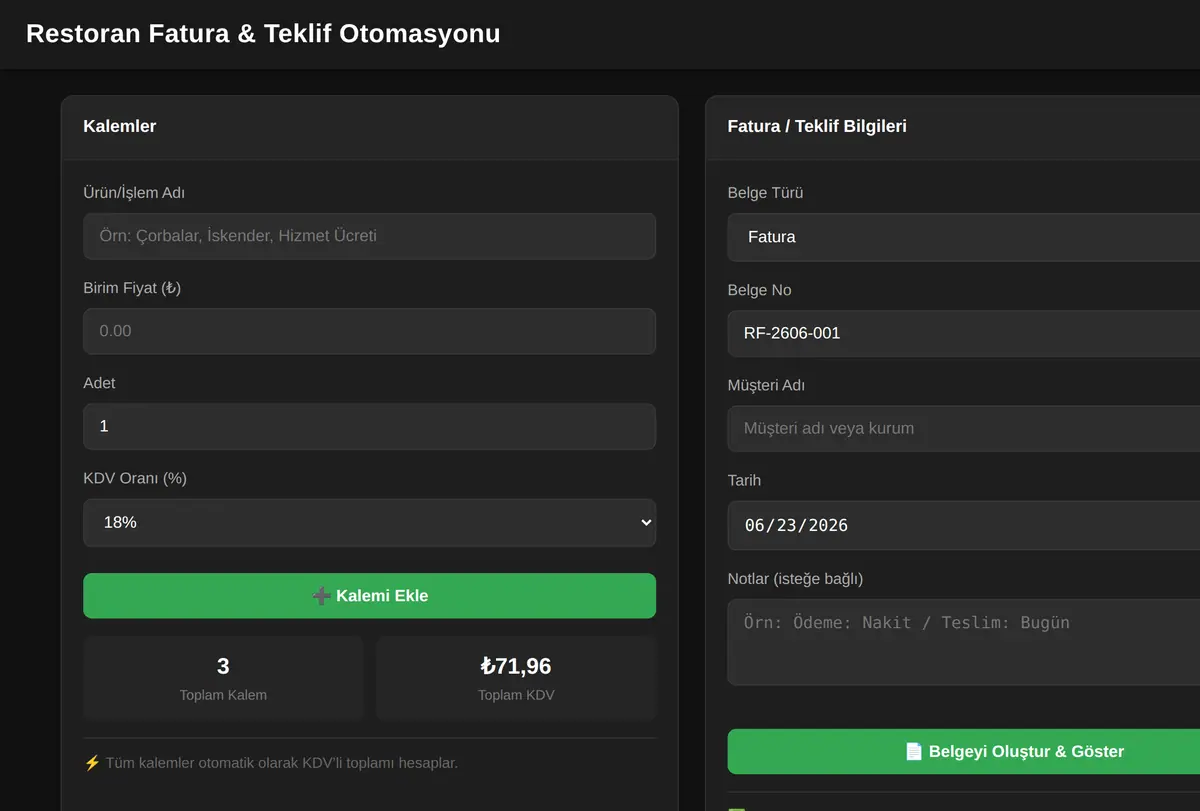Image resolution: width=1200 pixels, height=811 pixels.
Task: Click the Kalemler panel heading
Action: [119, 126]
